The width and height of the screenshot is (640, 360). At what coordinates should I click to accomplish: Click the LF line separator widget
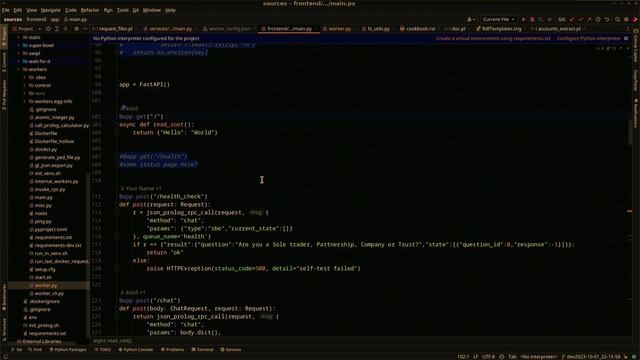(x=476, y=357)
